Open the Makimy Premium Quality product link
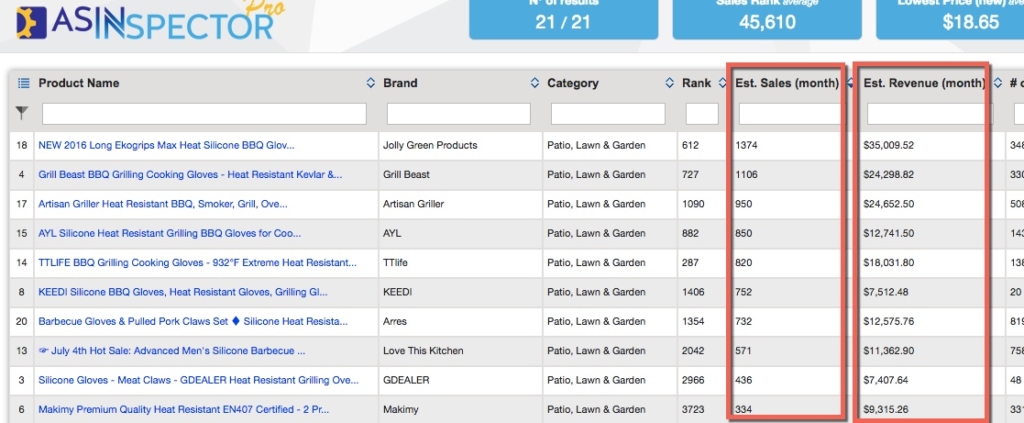 [x=184, y=409]
